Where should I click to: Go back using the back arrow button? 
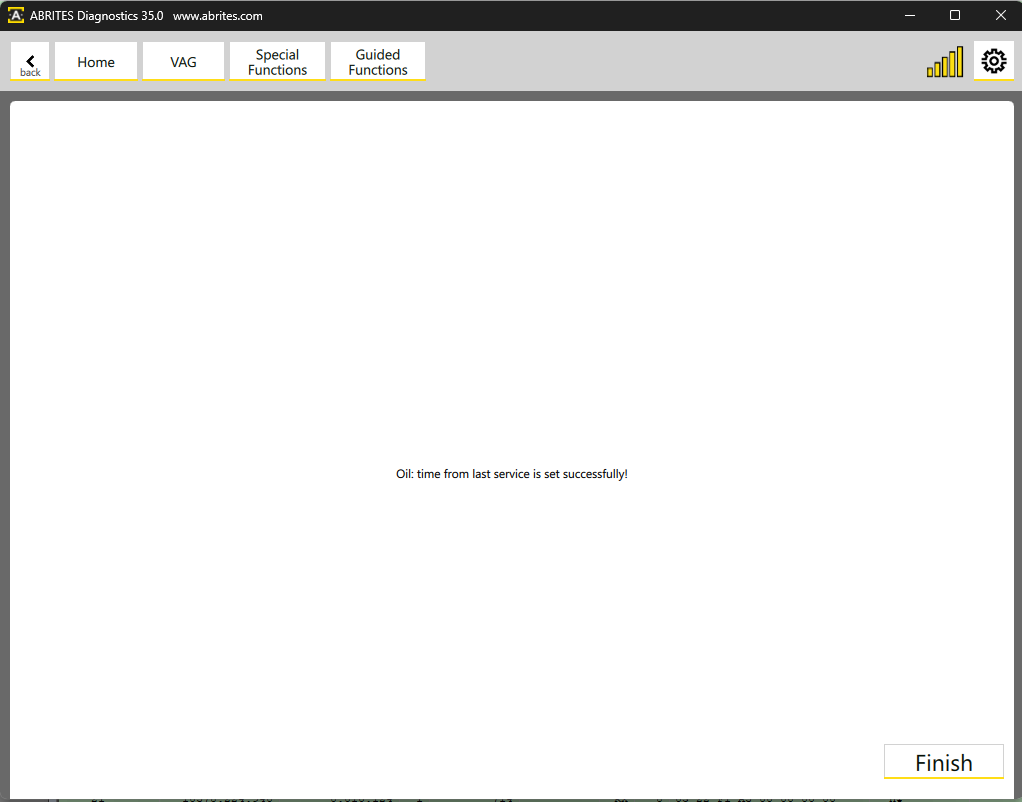30,62
